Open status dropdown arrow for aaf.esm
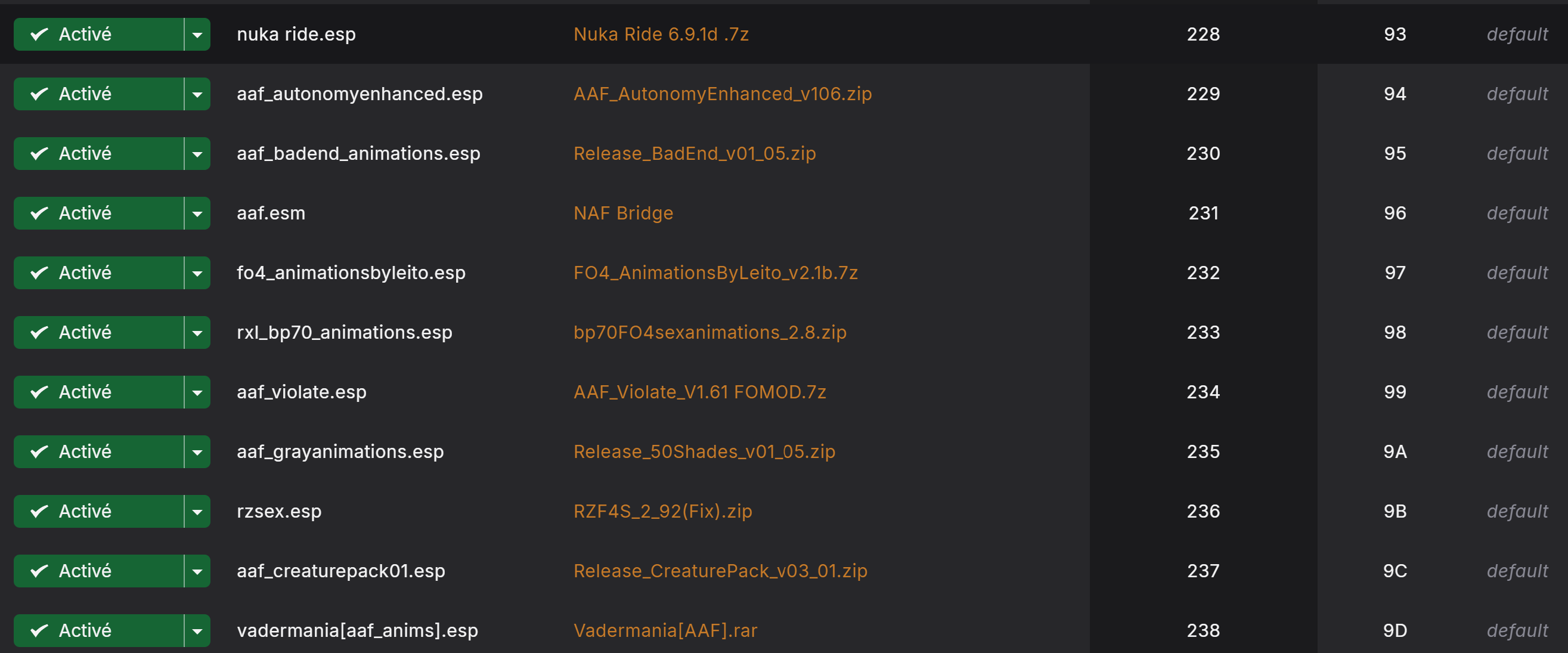Viewport: 1568px width, 653px height. coord(197,213)
